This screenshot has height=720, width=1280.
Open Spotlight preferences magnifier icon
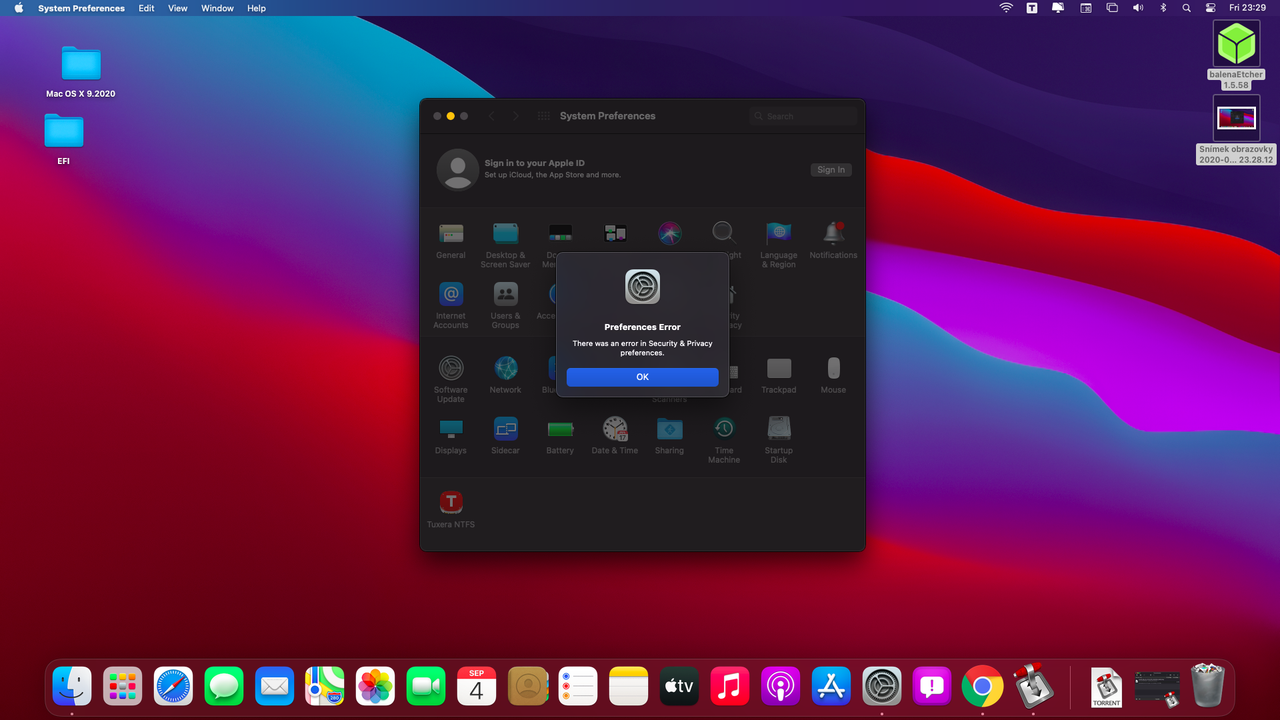click(x=724, y=234)
